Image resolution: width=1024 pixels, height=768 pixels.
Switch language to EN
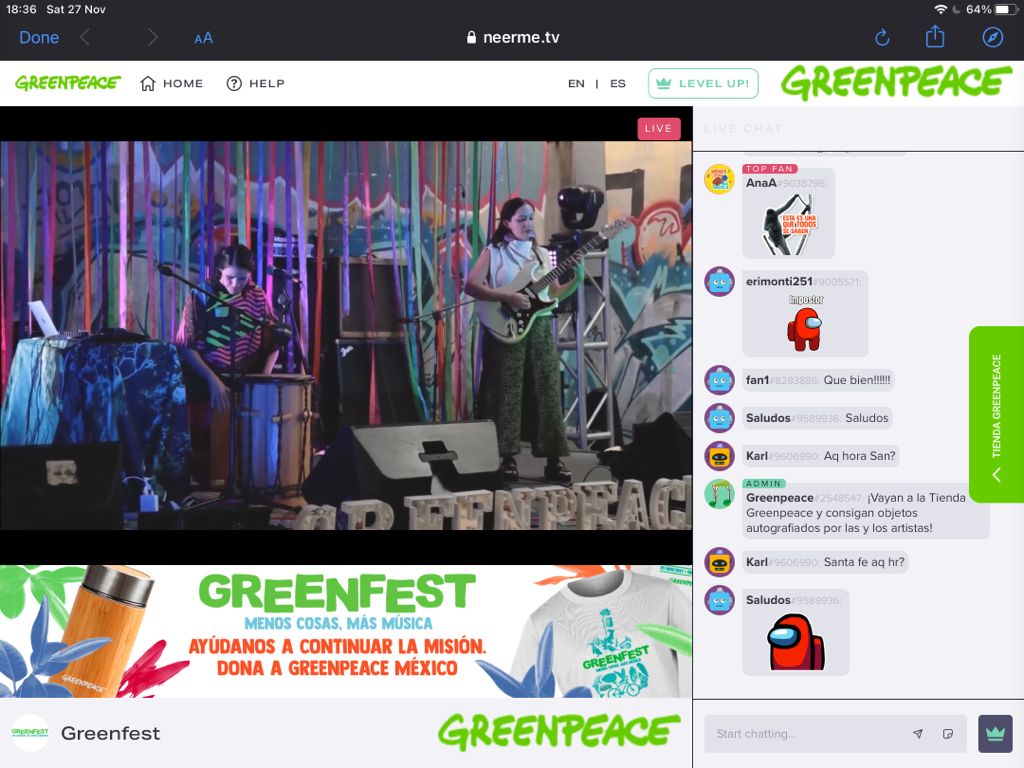click(576, 84)
